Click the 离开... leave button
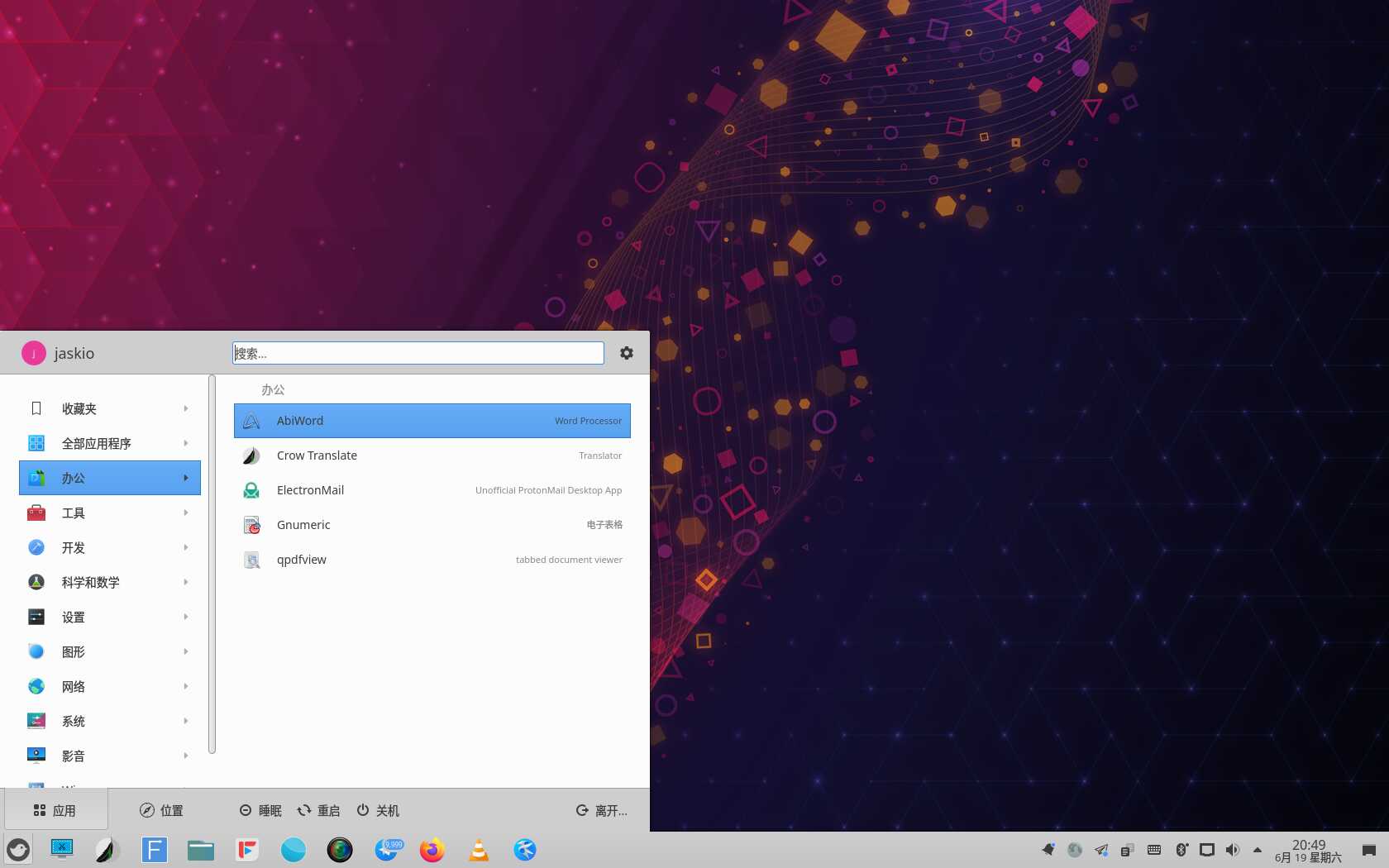This screenshot has height=868, width=1389. coord(602,810)
